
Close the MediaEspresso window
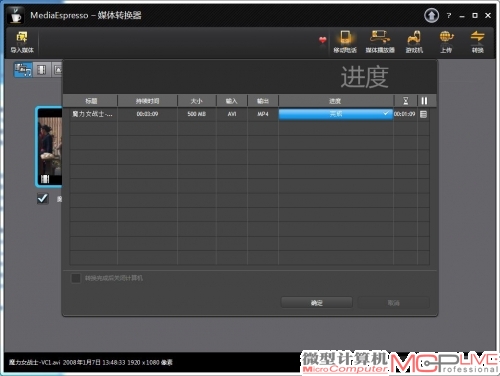point(488,15)
